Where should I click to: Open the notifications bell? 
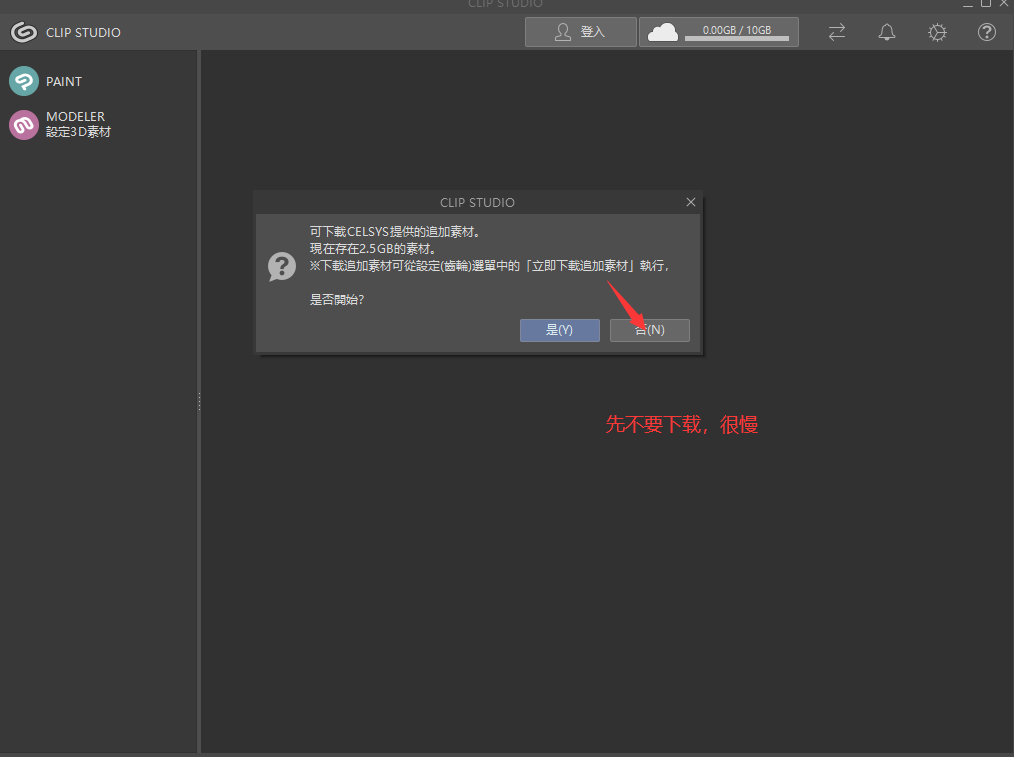coord(887,32)
